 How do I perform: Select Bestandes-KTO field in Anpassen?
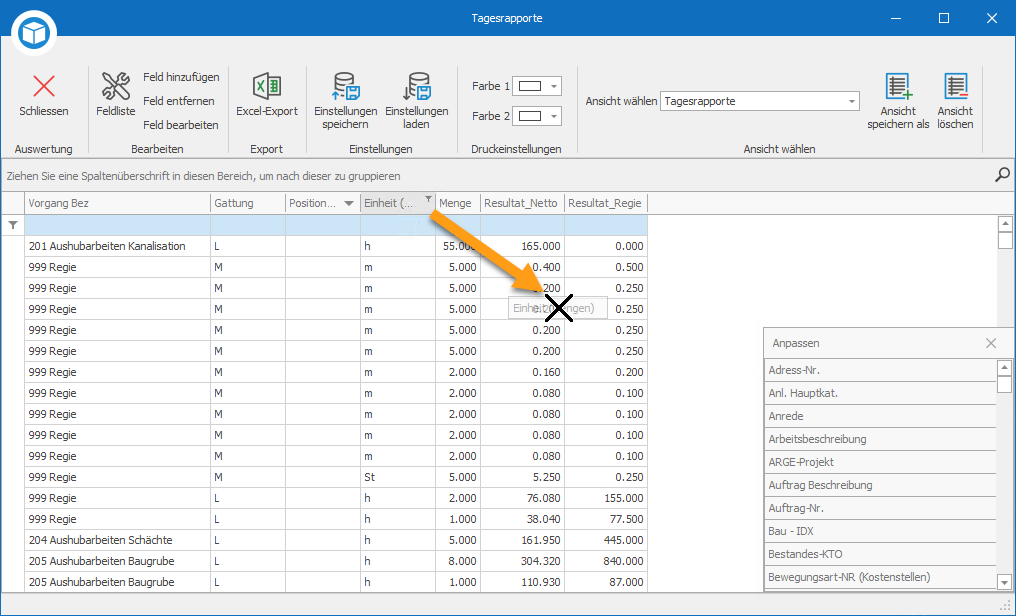(x=880, y=554)
